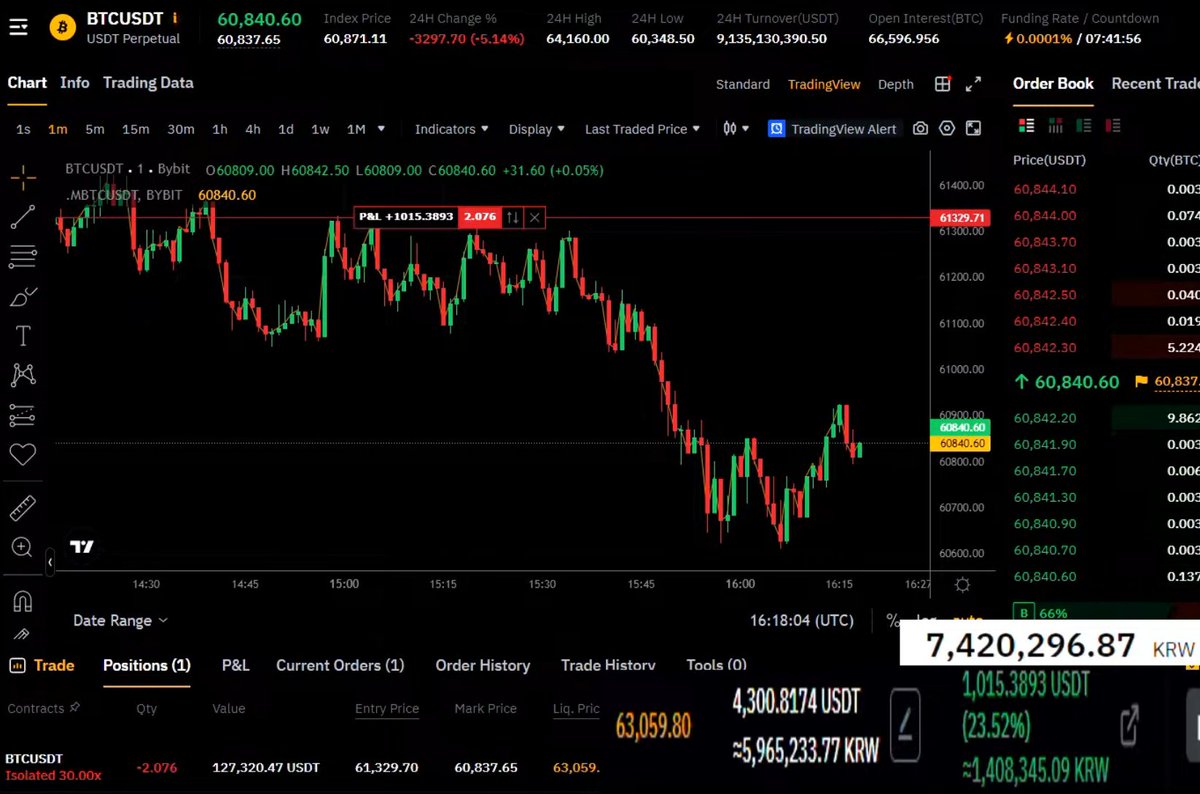The image size is (1200, 794).
Task: Open the hamburger main menu
Action: click(18, 27)
